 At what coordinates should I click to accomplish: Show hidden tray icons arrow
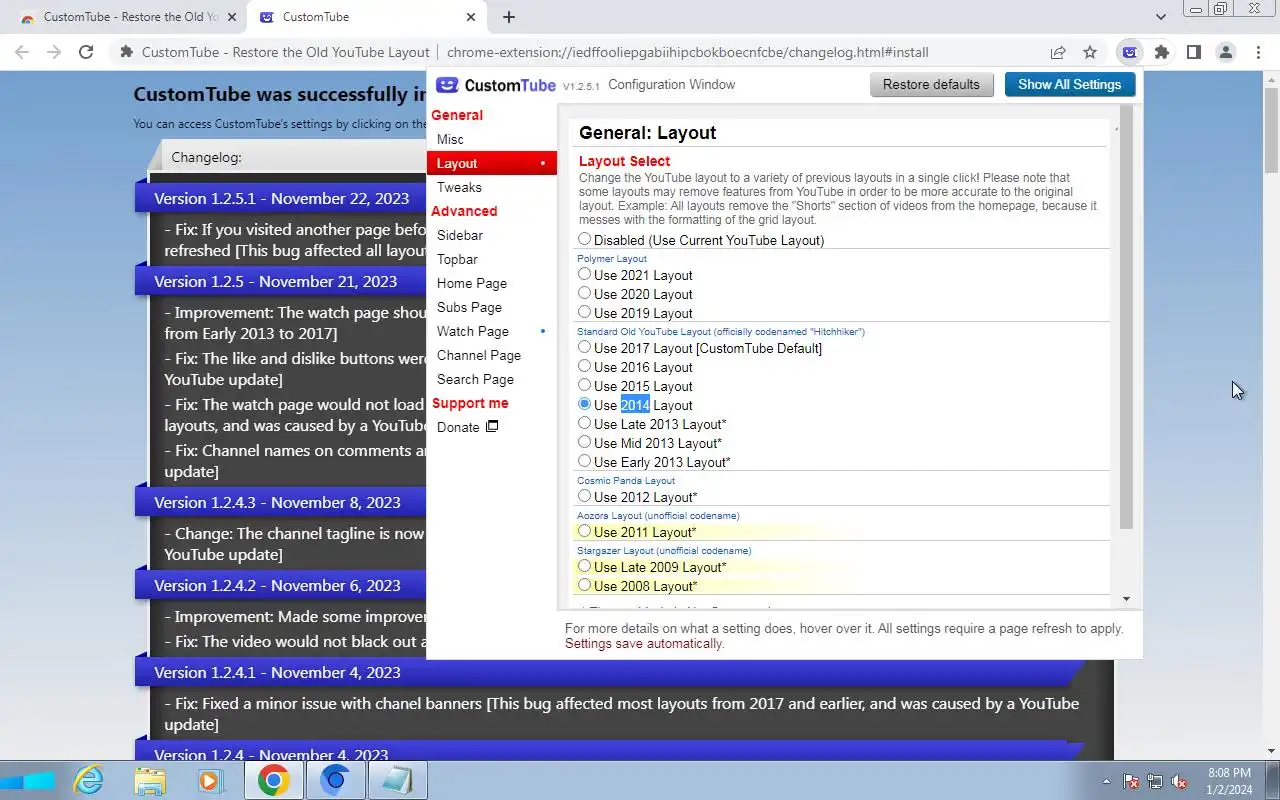(1106, 781)
